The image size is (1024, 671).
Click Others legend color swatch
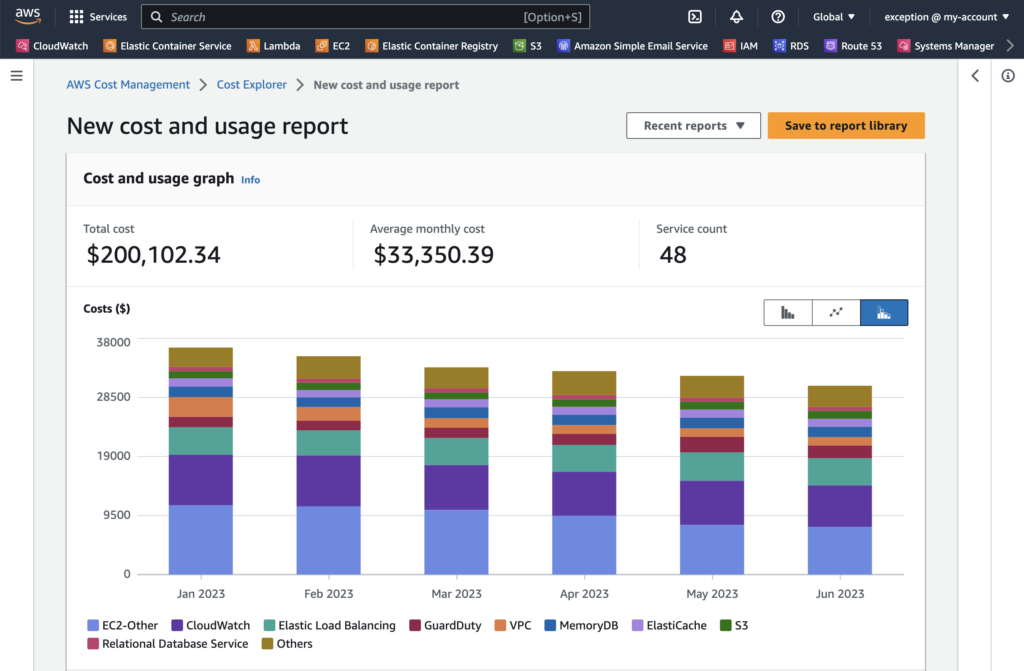(268, 644)
